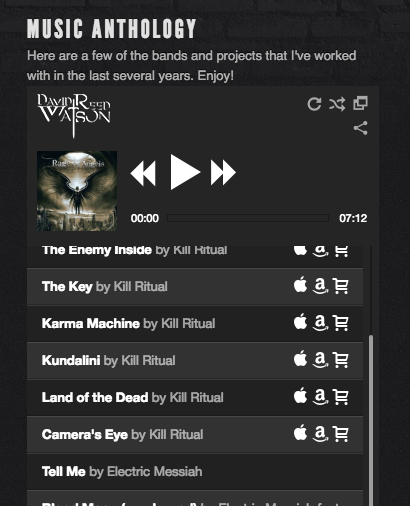
Task: Open Apple link for The Key
Action: click(x=300, y=285)
